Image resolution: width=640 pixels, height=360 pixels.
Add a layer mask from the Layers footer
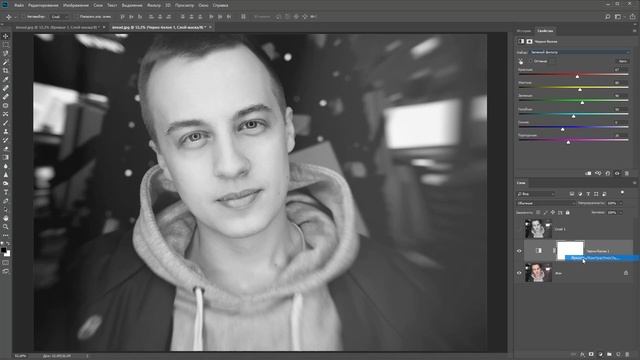[x=591, y=354]
